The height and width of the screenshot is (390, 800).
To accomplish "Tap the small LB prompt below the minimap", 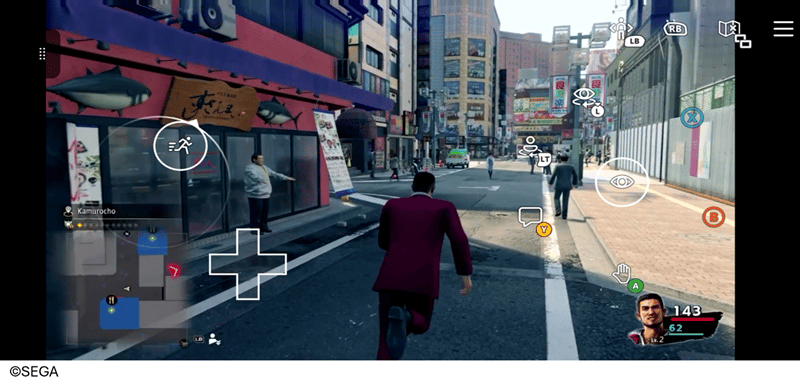I will pyautogui.click(x=198, y=338).
